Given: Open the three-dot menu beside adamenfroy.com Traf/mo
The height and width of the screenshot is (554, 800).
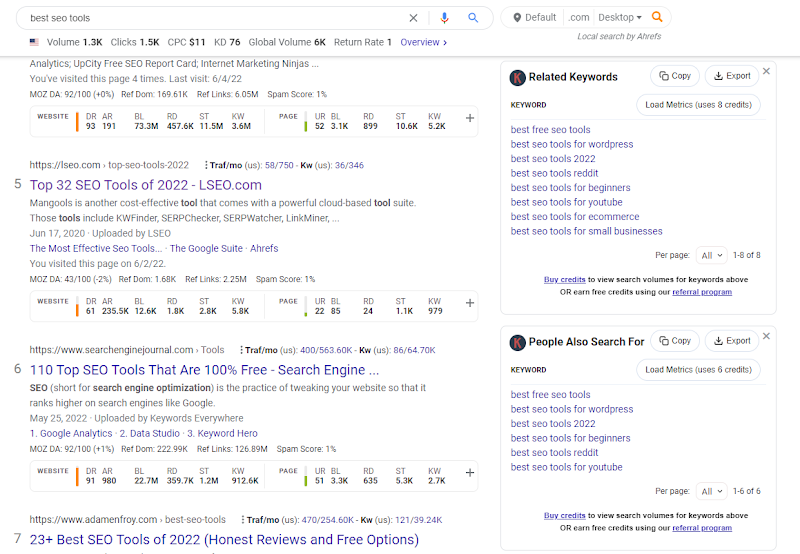Looking at the screenshot, I should click(242, 520).
